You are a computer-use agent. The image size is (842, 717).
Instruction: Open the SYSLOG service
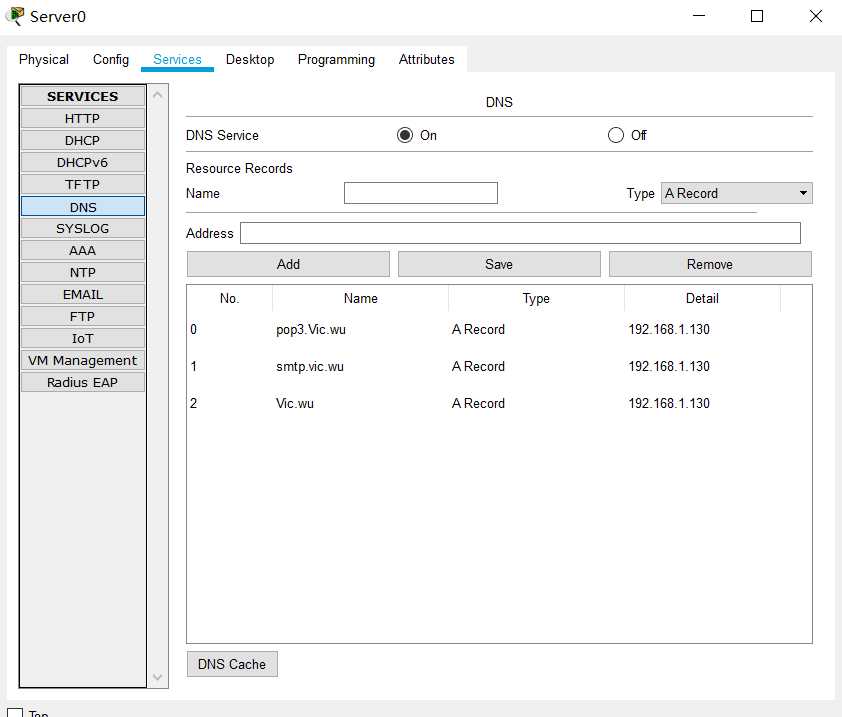[x=83, y=228]
